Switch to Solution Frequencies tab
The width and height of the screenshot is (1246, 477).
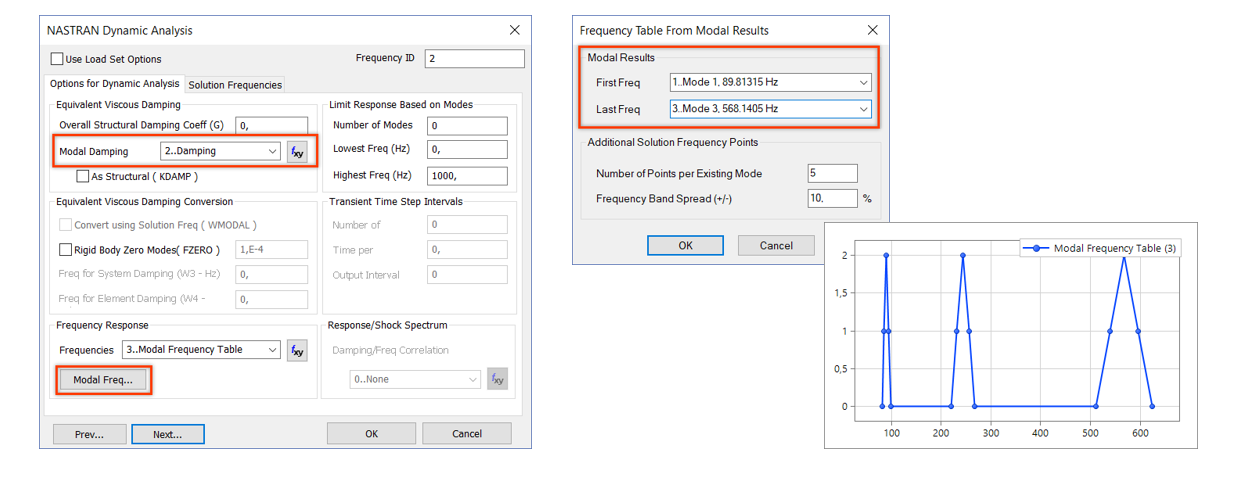[x=235, y=85]
